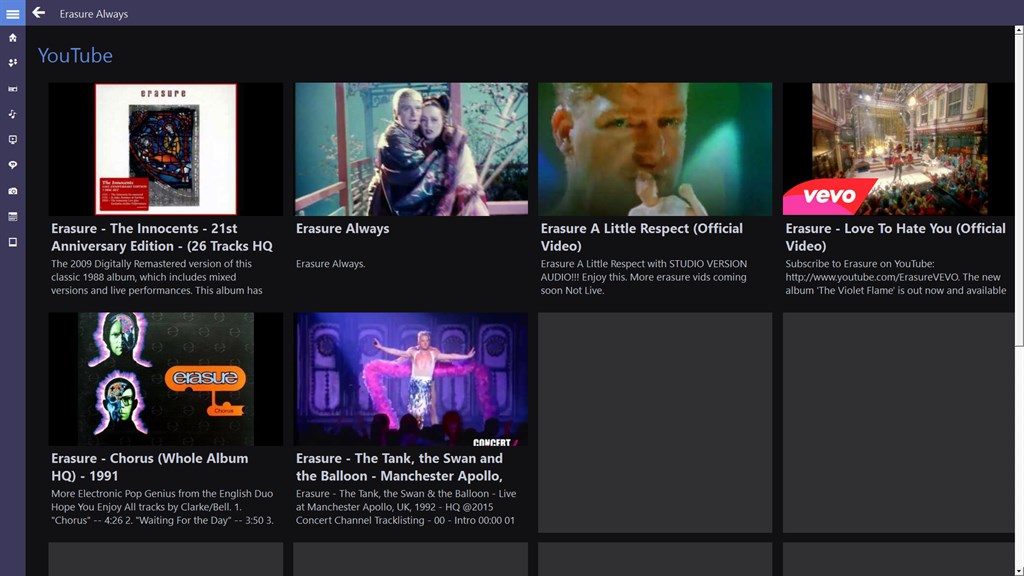Open The Innocents album cover thumbnail

[166, 149]
